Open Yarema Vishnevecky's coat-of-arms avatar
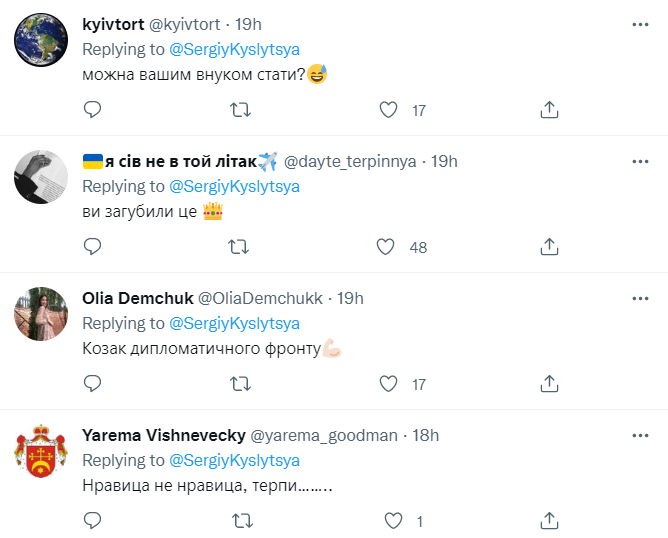668x538 pixels. pos(41,453)
